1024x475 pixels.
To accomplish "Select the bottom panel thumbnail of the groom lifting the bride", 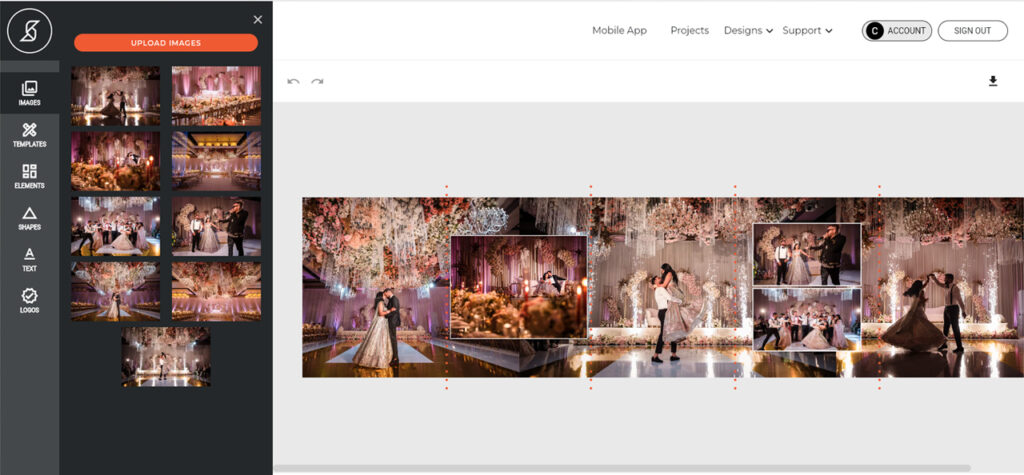I will pyautogui.click(x=166, y=357).
